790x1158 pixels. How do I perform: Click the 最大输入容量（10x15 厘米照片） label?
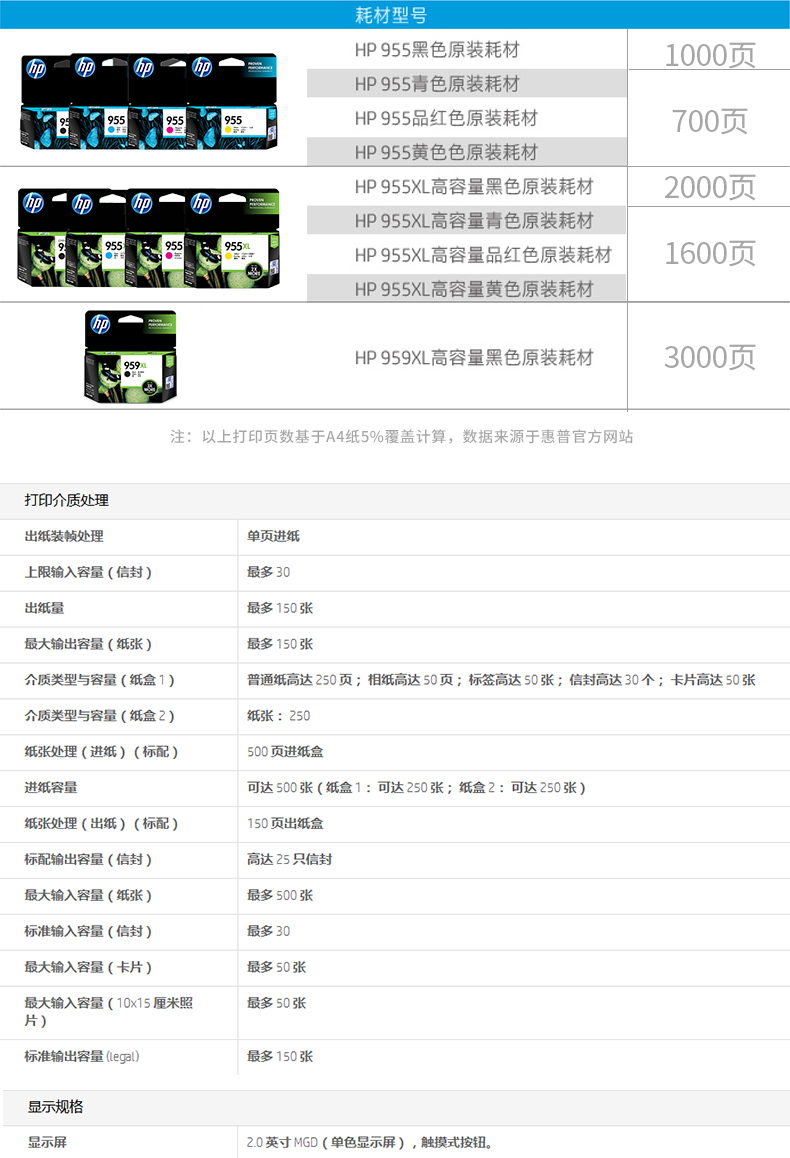pos(109,1012)
